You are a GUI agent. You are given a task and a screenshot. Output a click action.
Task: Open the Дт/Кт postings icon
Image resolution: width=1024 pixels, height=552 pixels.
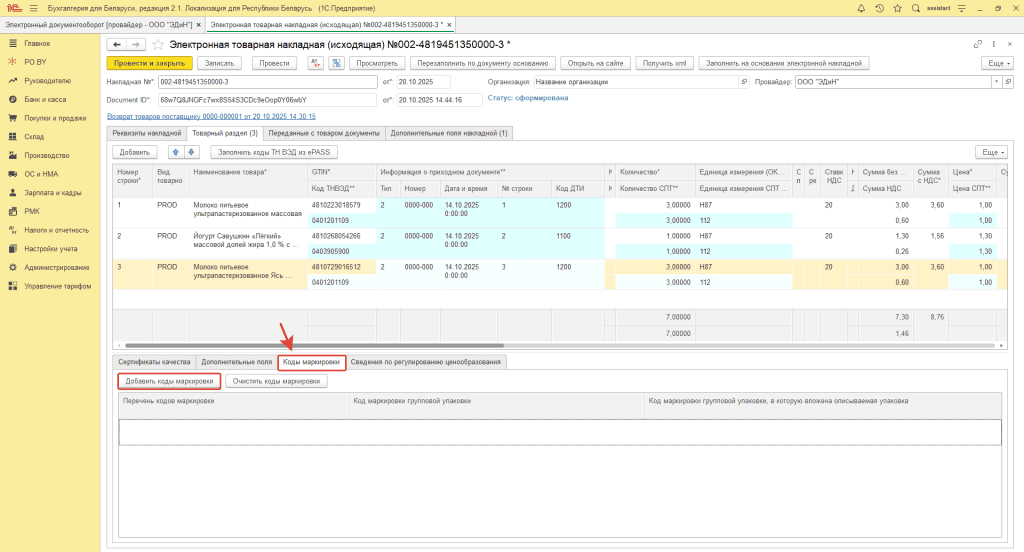click(x=316, y=63)
